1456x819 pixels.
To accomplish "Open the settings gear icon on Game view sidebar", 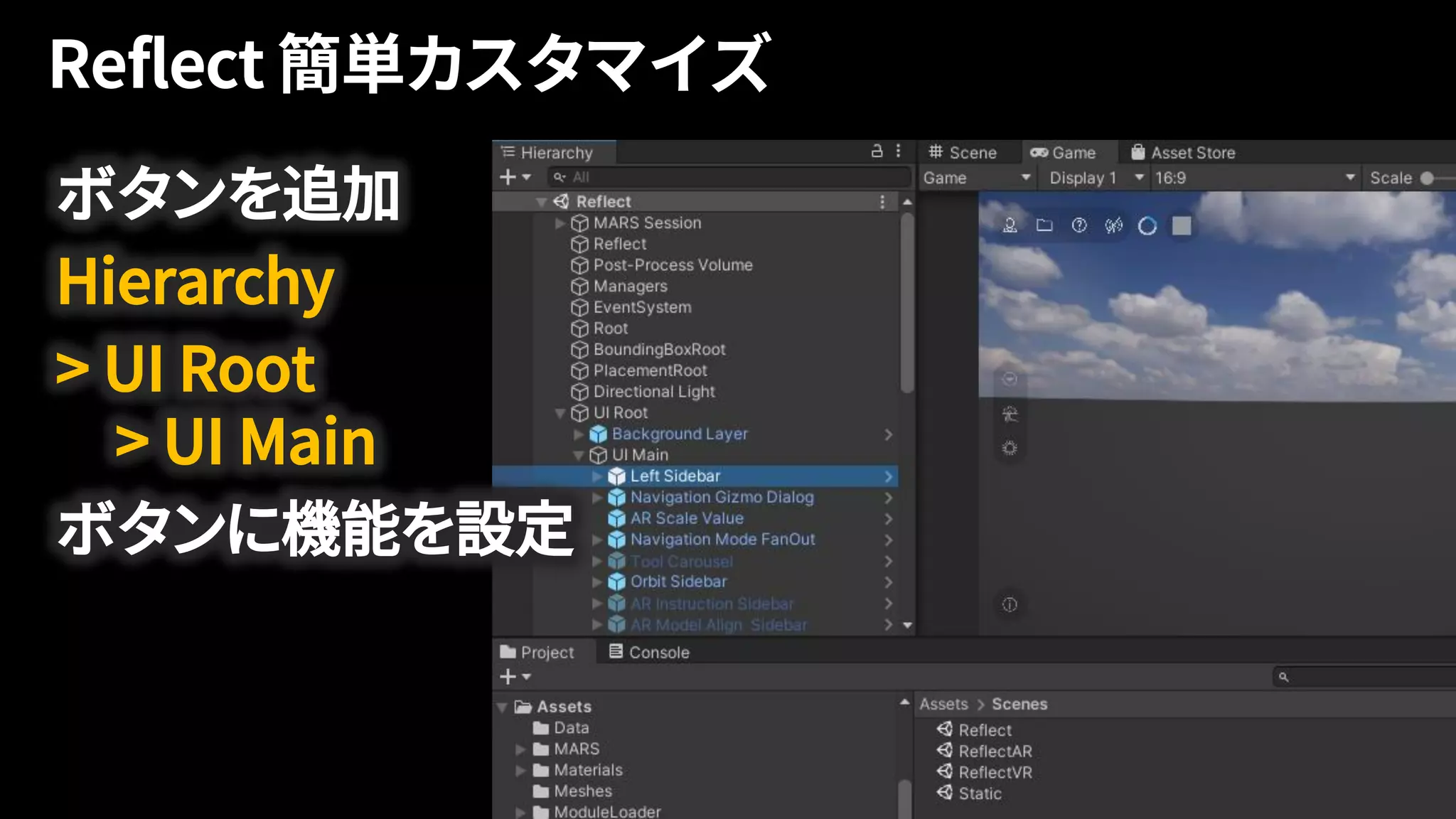I will [1010, 448].
